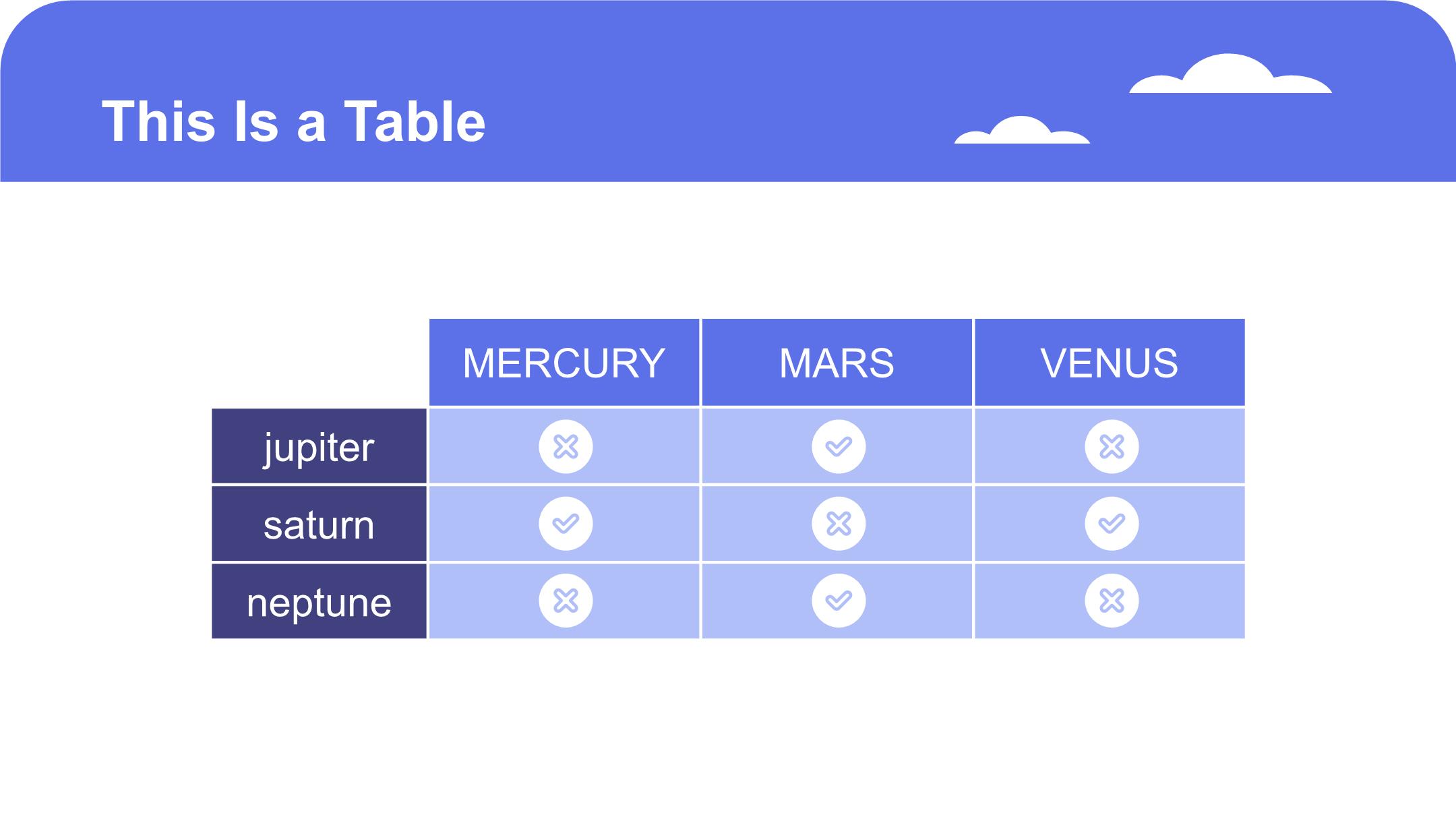Click the jupiter row label
1456x819 pixels.
[319, 446]
